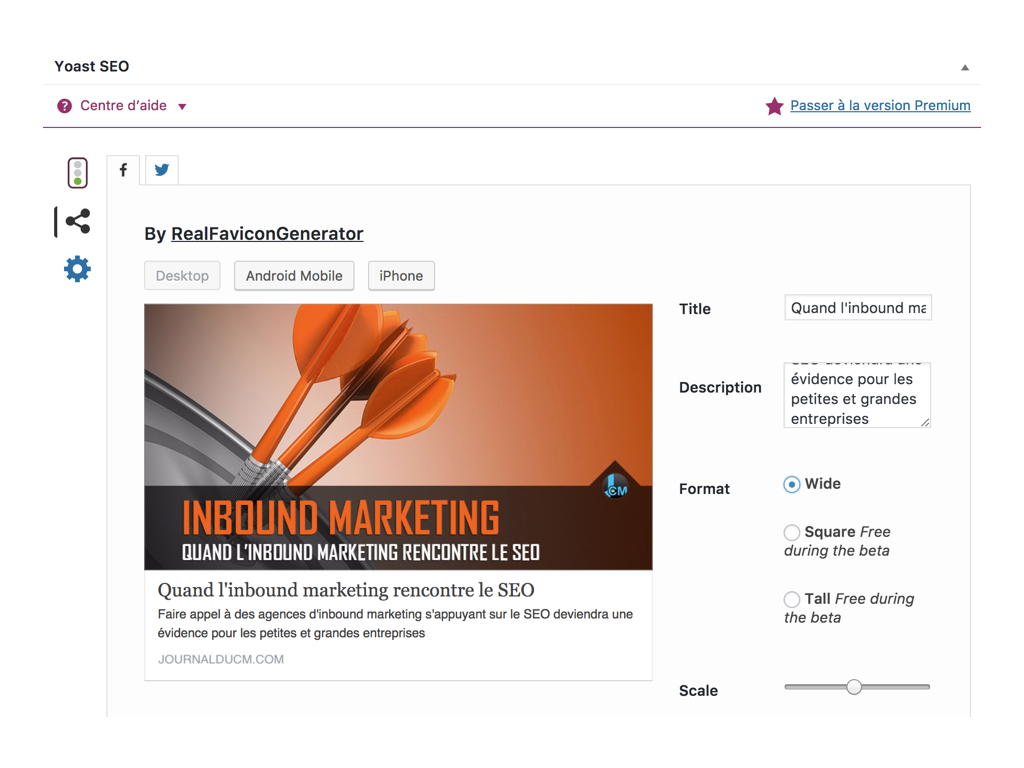Click the Premium star icon

pos(775,106)
